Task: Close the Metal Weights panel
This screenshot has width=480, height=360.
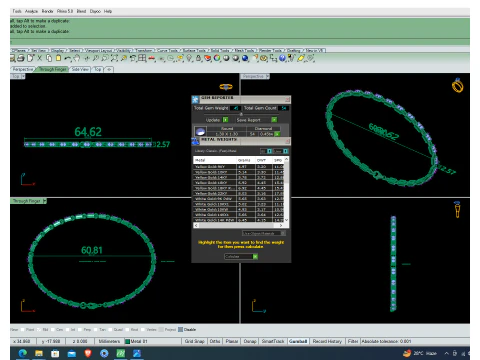Action: pos(287,141)
